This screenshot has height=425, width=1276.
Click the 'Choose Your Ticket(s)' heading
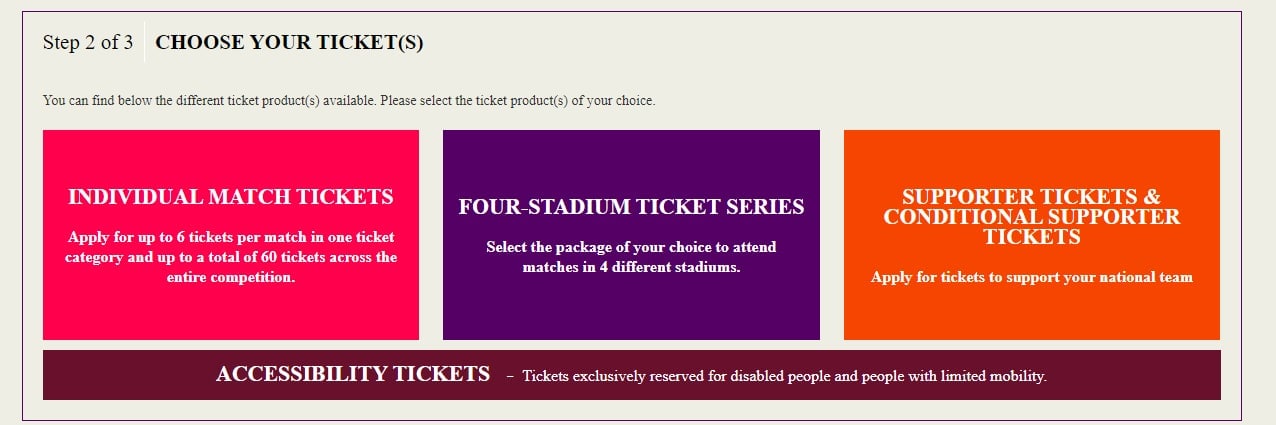pyautogui.click(x=289, y=43)
